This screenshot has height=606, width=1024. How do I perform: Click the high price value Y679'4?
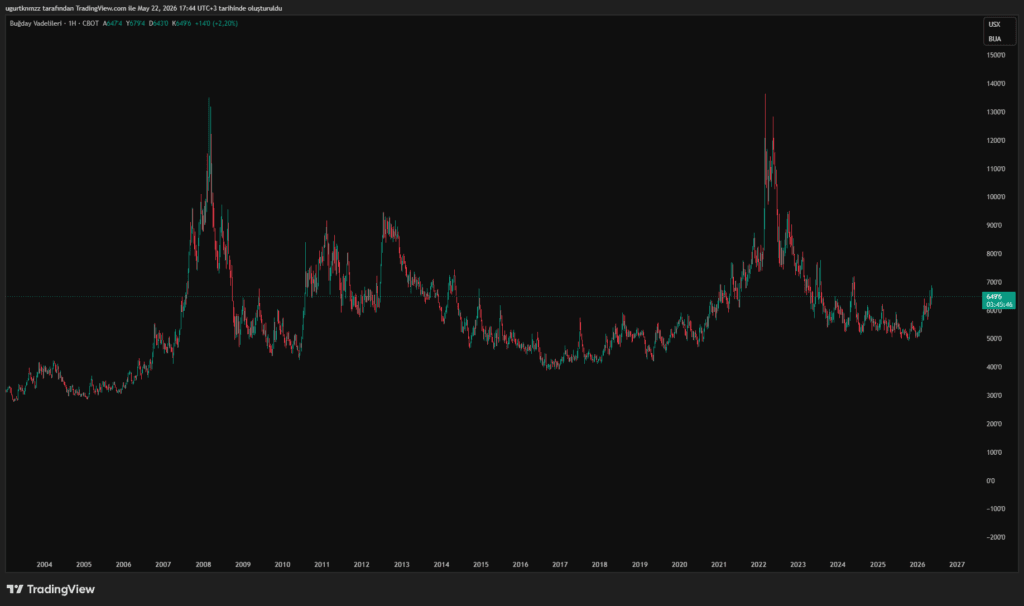click(136, 24)
